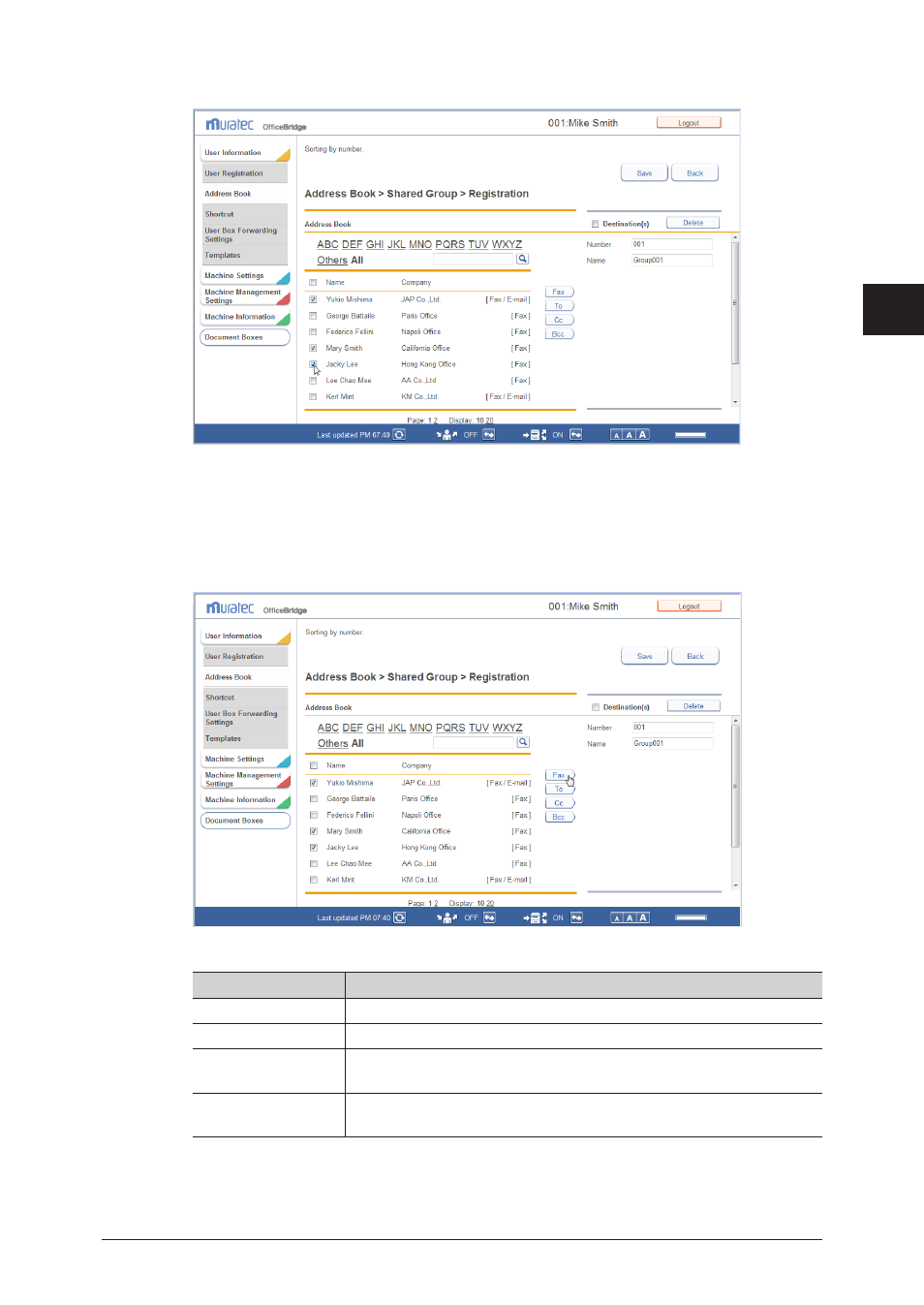924x1305 pixels.
Task: Click the toggle icon beside ON in the second screenshot
Action: [577, 917]
